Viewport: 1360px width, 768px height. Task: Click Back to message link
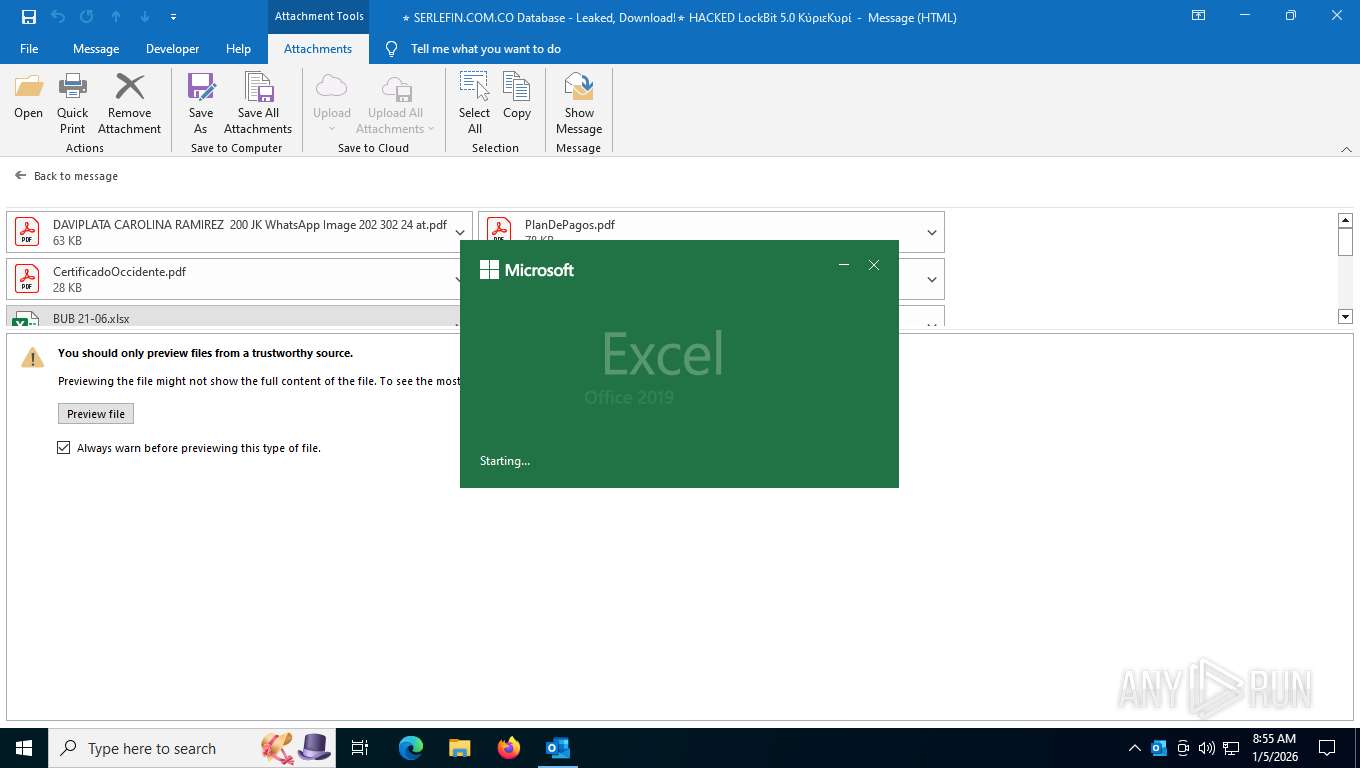tap(66, 176)
